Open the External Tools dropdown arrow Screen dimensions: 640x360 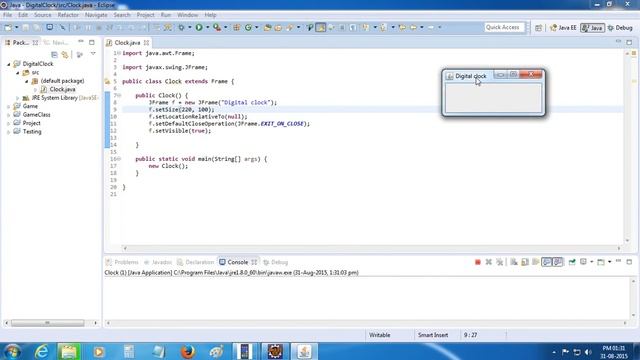tap(225, 27)
